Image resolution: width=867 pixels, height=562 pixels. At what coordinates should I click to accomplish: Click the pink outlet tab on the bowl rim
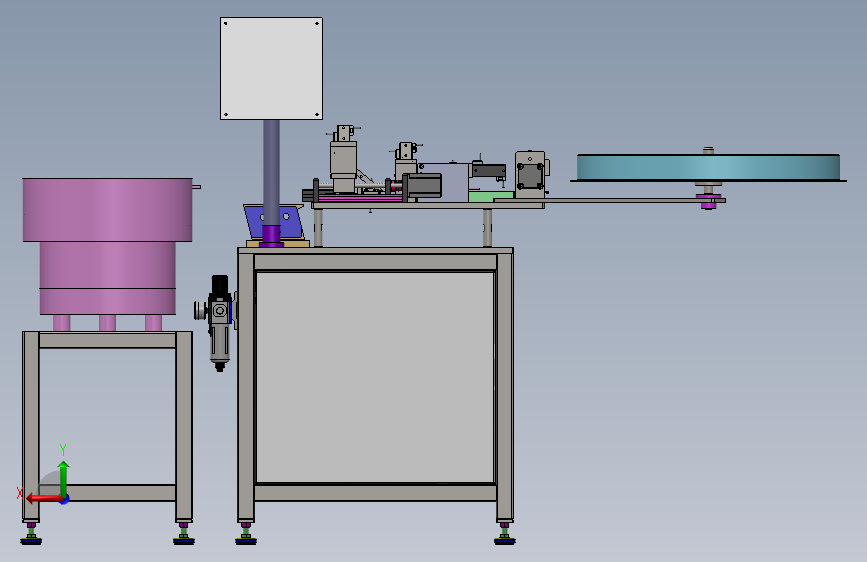[196, 187]
